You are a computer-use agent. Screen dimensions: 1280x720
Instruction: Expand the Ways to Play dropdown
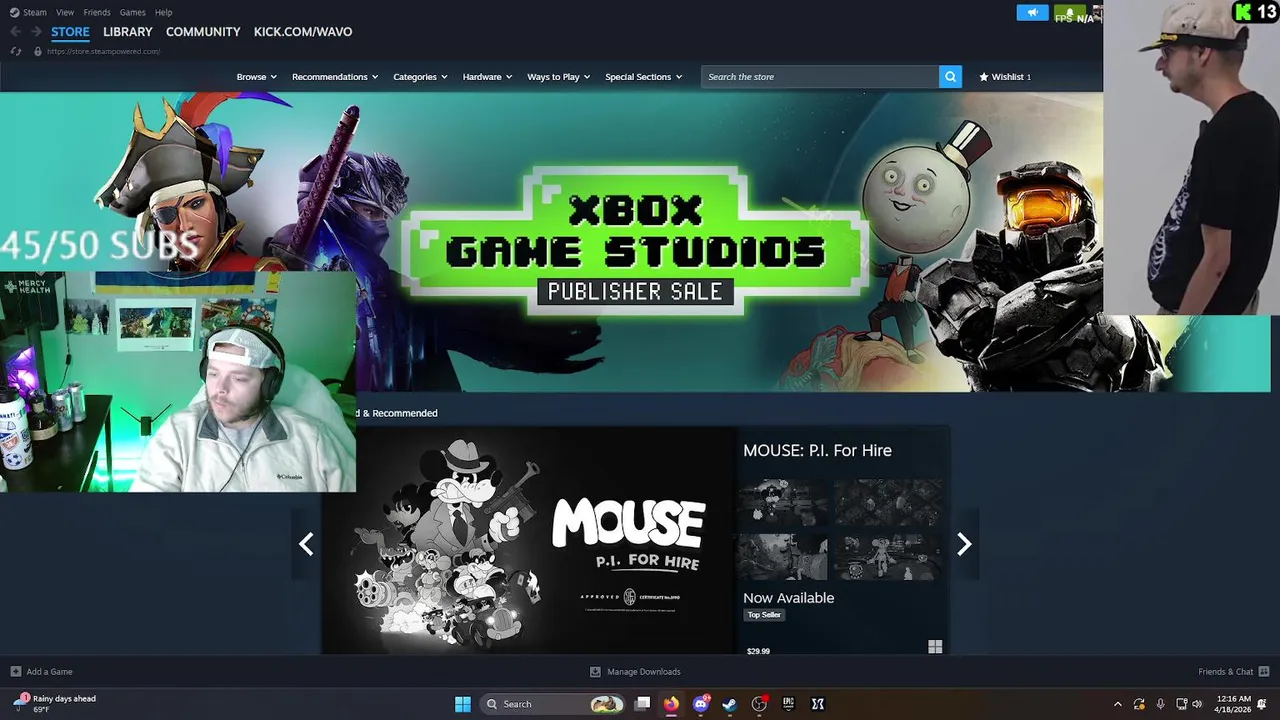[559, 77]
